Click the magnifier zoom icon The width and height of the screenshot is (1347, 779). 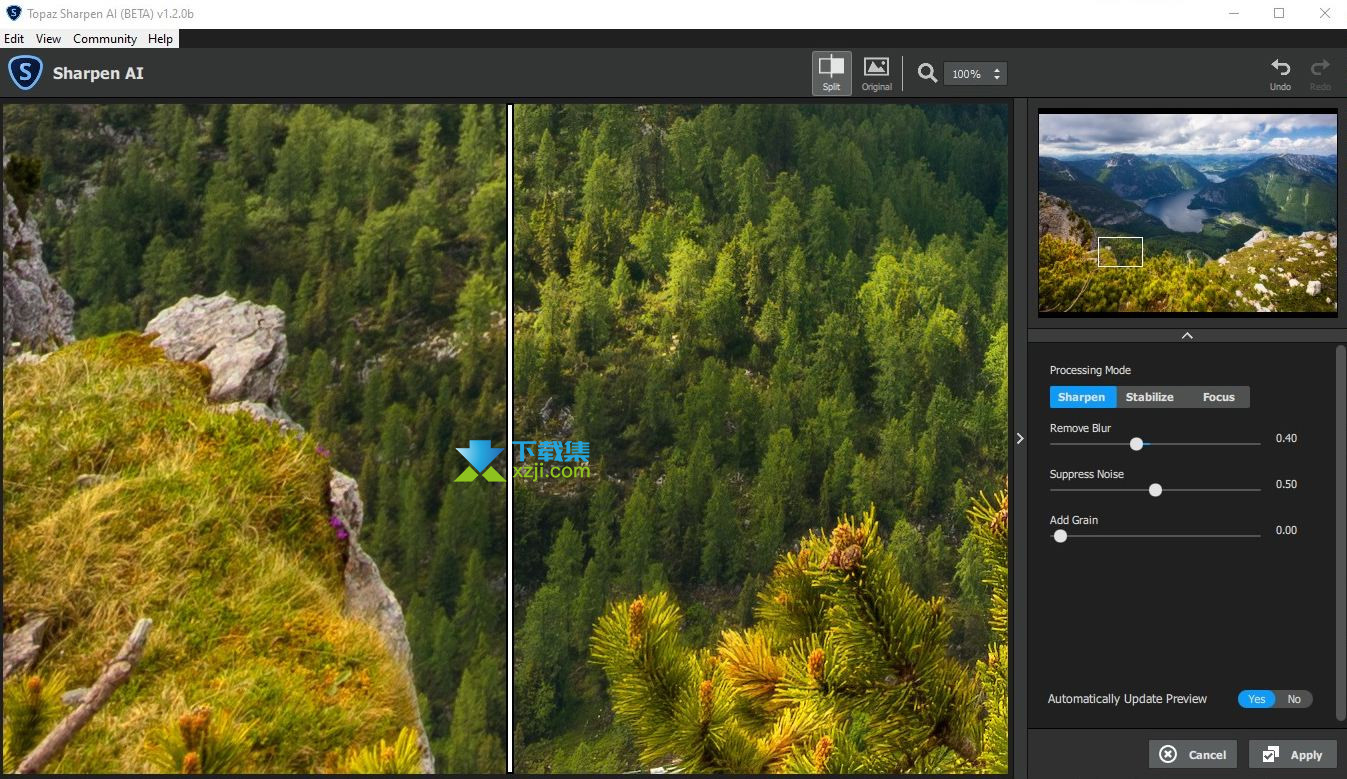click(927, 73)
